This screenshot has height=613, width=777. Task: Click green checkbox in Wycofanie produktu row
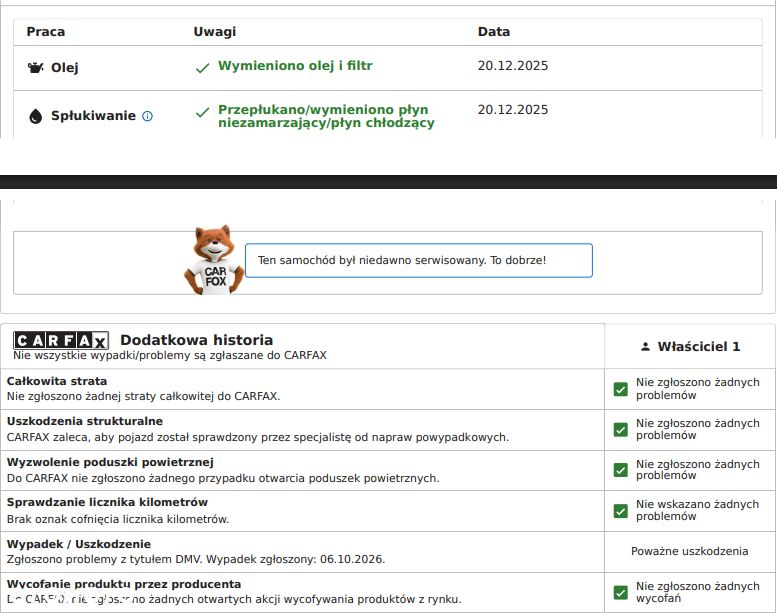620,592
